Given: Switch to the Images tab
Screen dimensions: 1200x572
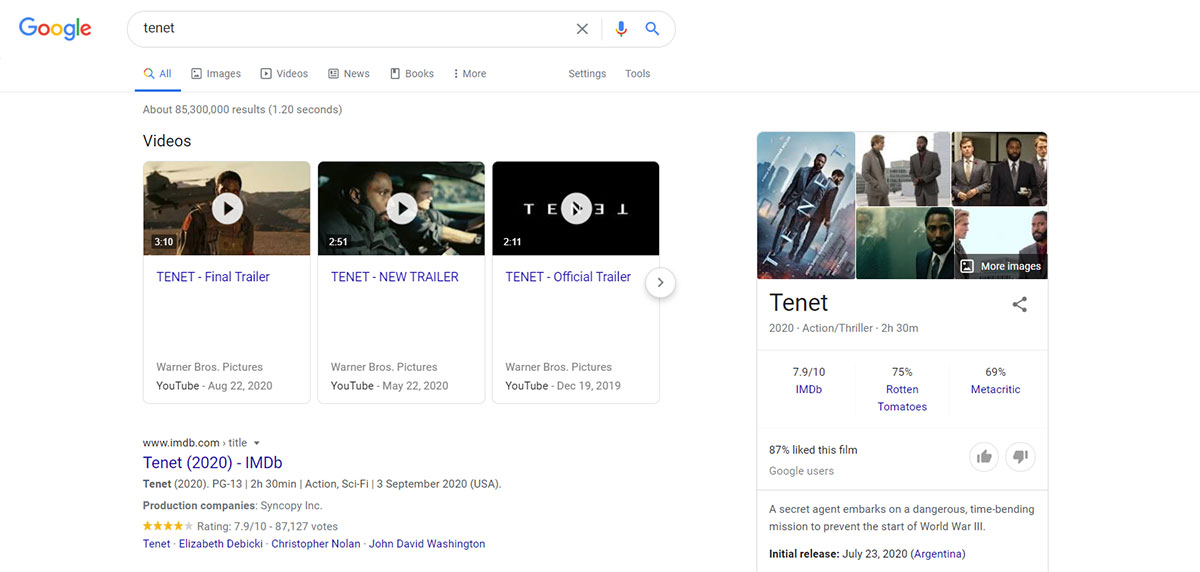Looking at the screenshot, I should pyautogui.click(x=216, y=74).
